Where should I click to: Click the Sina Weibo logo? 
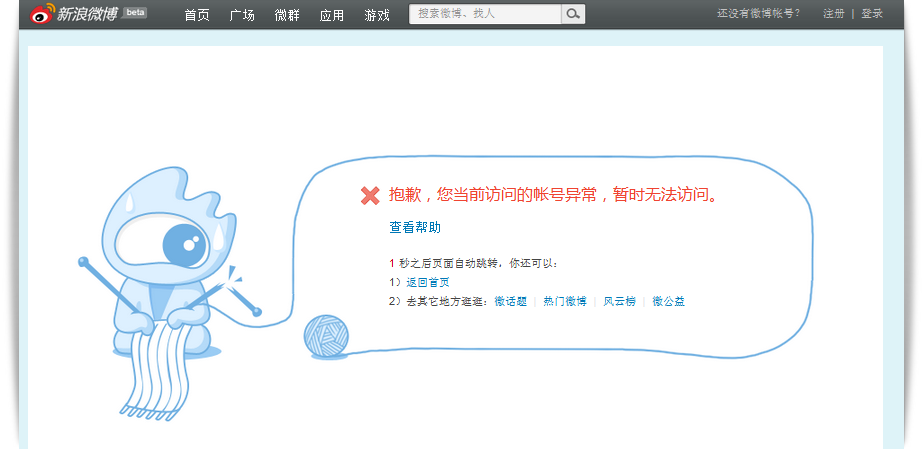(74, 13)
